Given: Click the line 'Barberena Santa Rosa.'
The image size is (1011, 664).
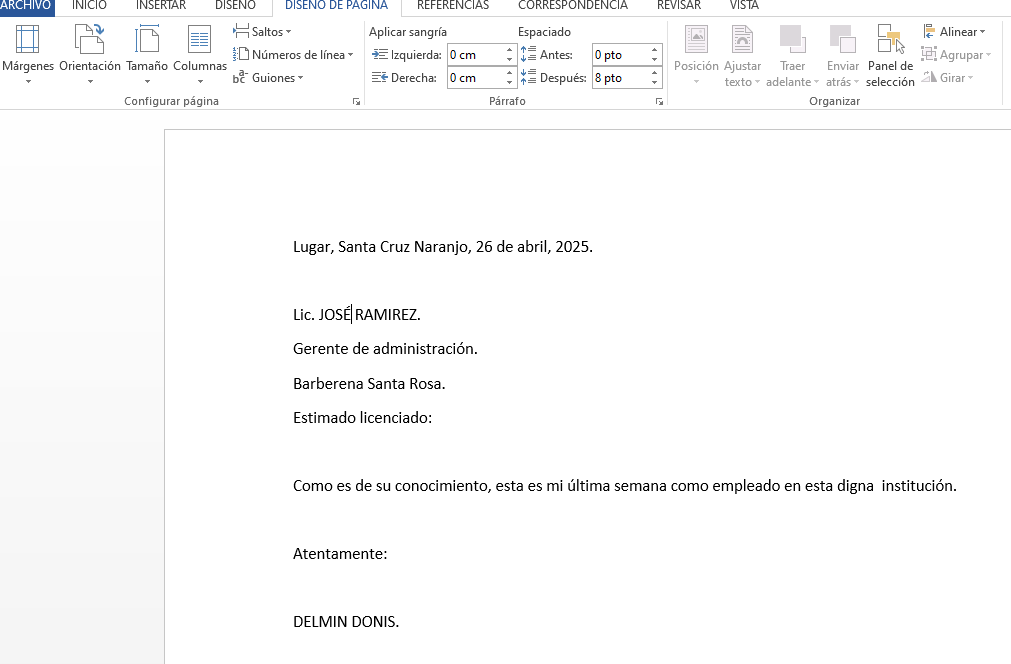Looking at the screenshot, I should [x=369, y=384].
